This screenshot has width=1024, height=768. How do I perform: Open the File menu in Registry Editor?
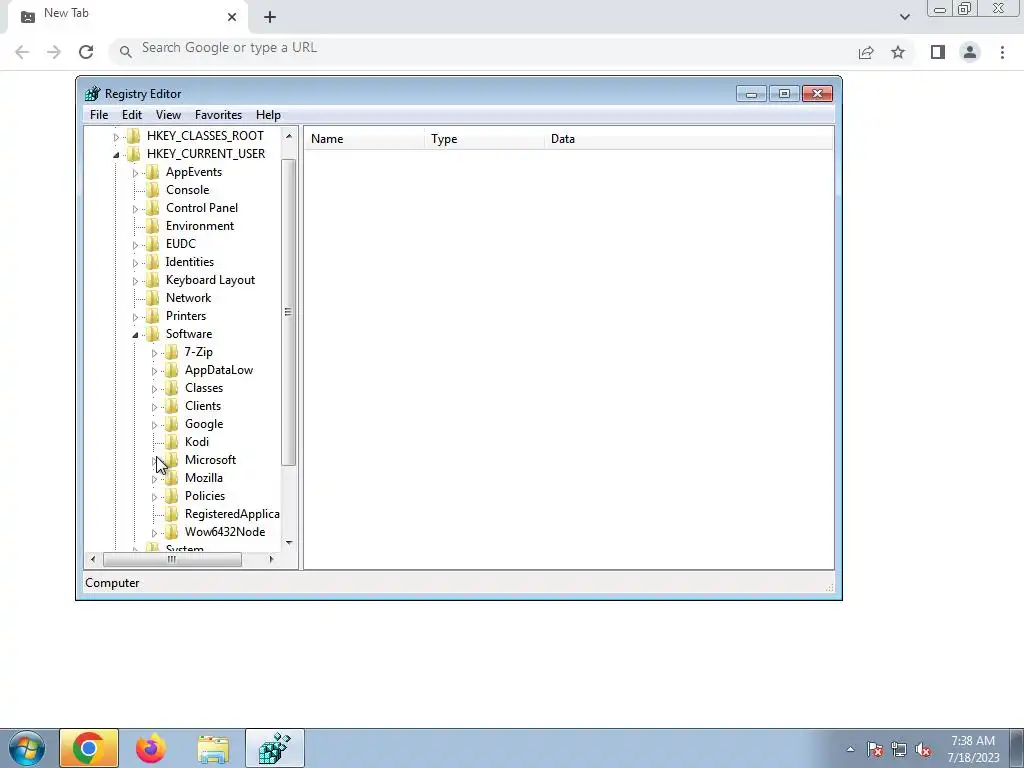coord(99,115)
